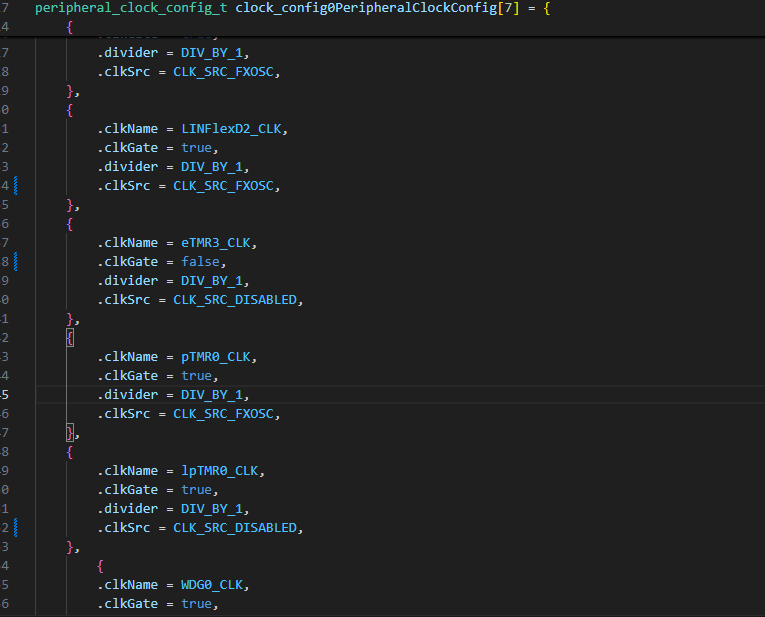Click CLK_SRC_DISABLED in the lpTMR0 block
765x617 pixels.
(237, 528)
